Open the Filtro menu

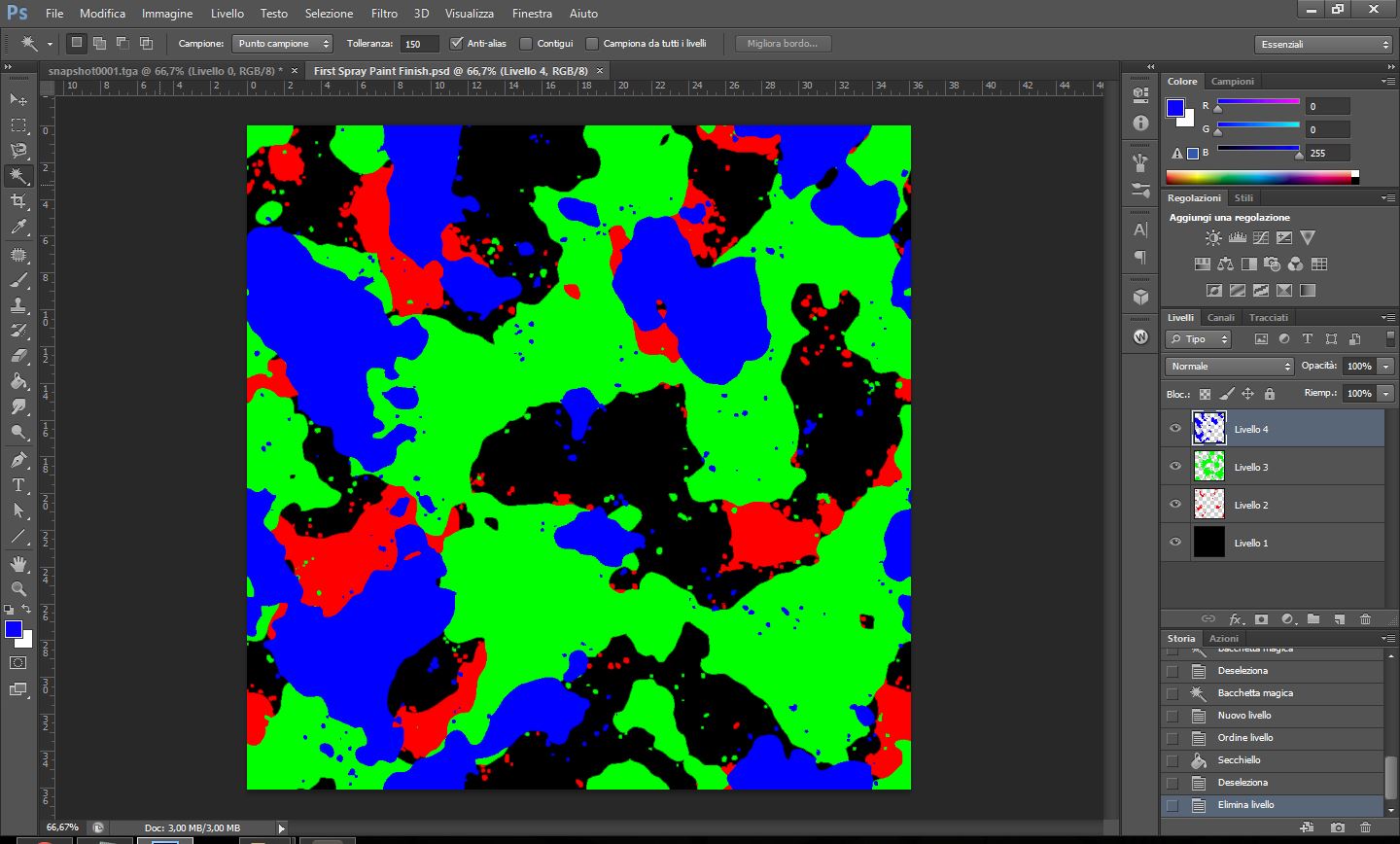pyautogui.click(x=384, y=14)
